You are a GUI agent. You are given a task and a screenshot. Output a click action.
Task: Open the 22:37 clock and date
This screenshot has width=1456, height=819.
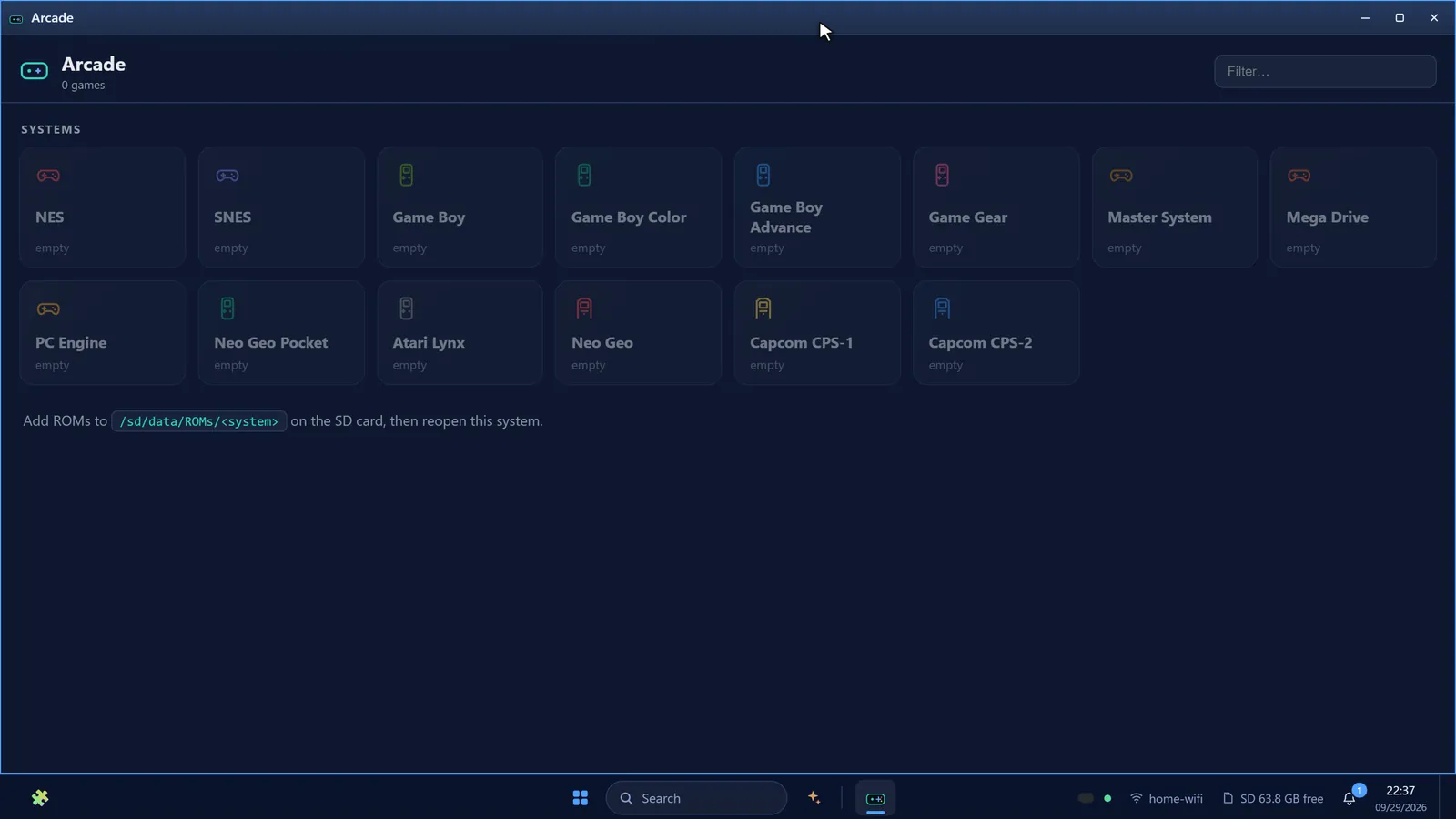(x=1400, y=798)
